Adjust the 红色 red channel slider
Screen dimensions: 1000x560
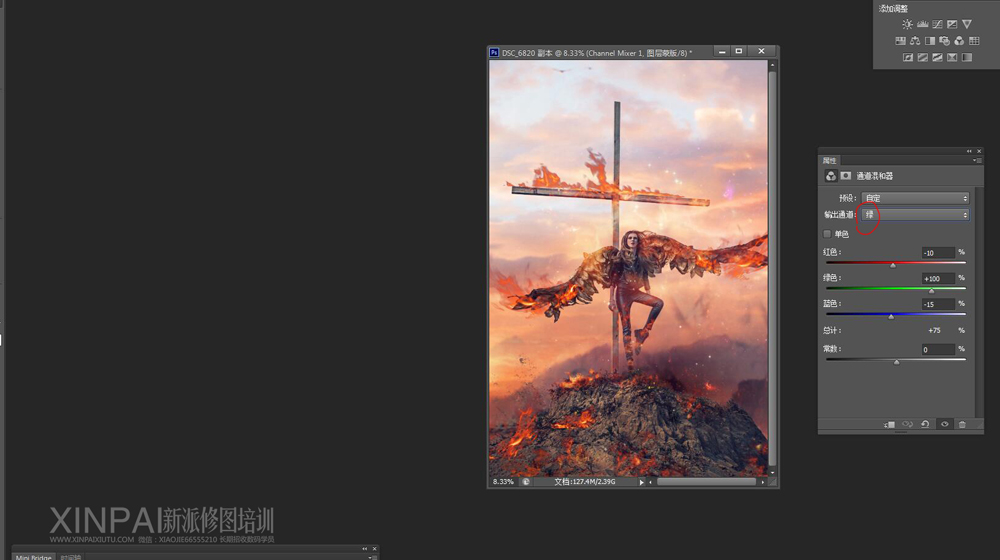893,265
